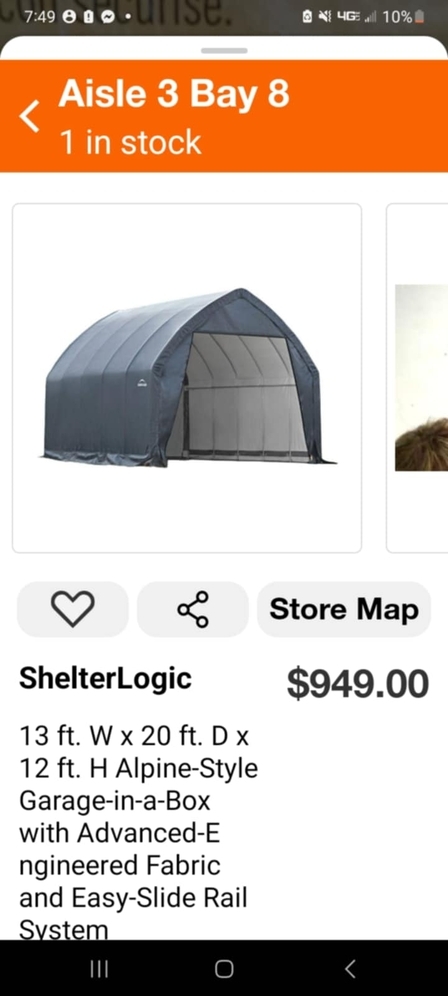Tap the back chevron in the orange header
The height and width of the screenshot is (996, 448).
click(29, 116)
